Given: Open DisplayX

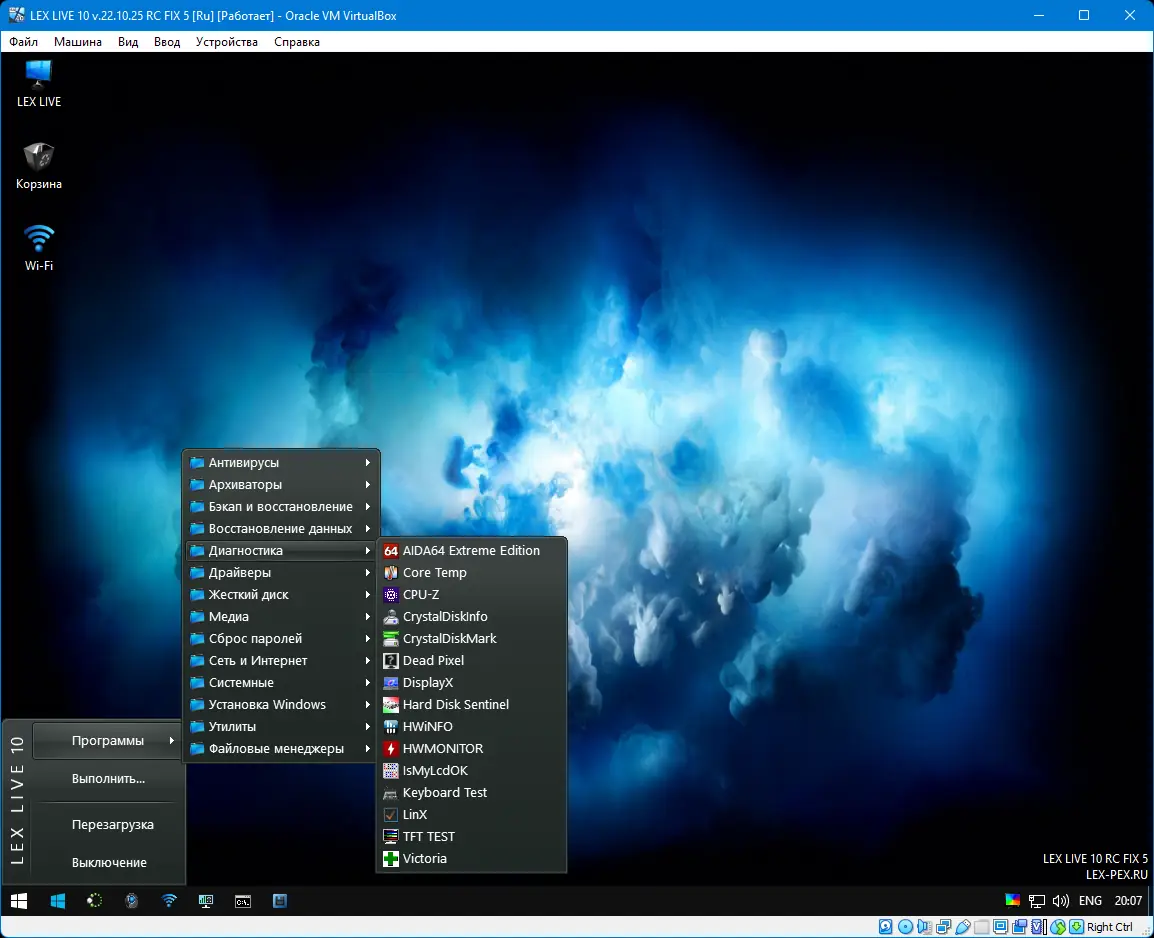Looking at the screenshot, I should point(471,683).
